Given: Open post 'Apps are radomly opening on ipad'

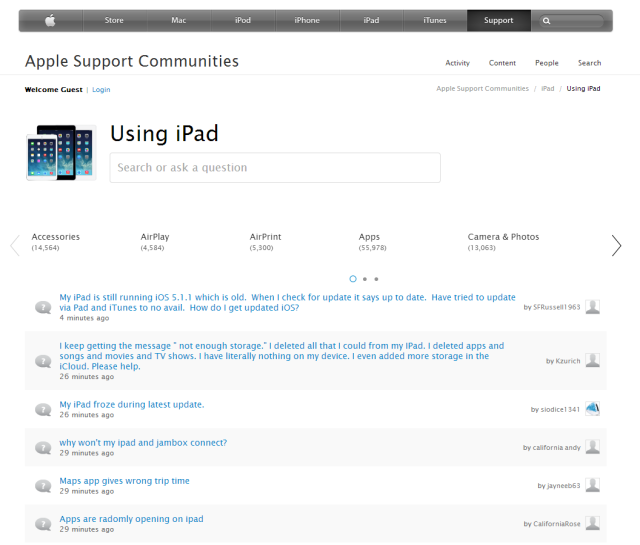Looking at the screenshot, I should (131, 519).
